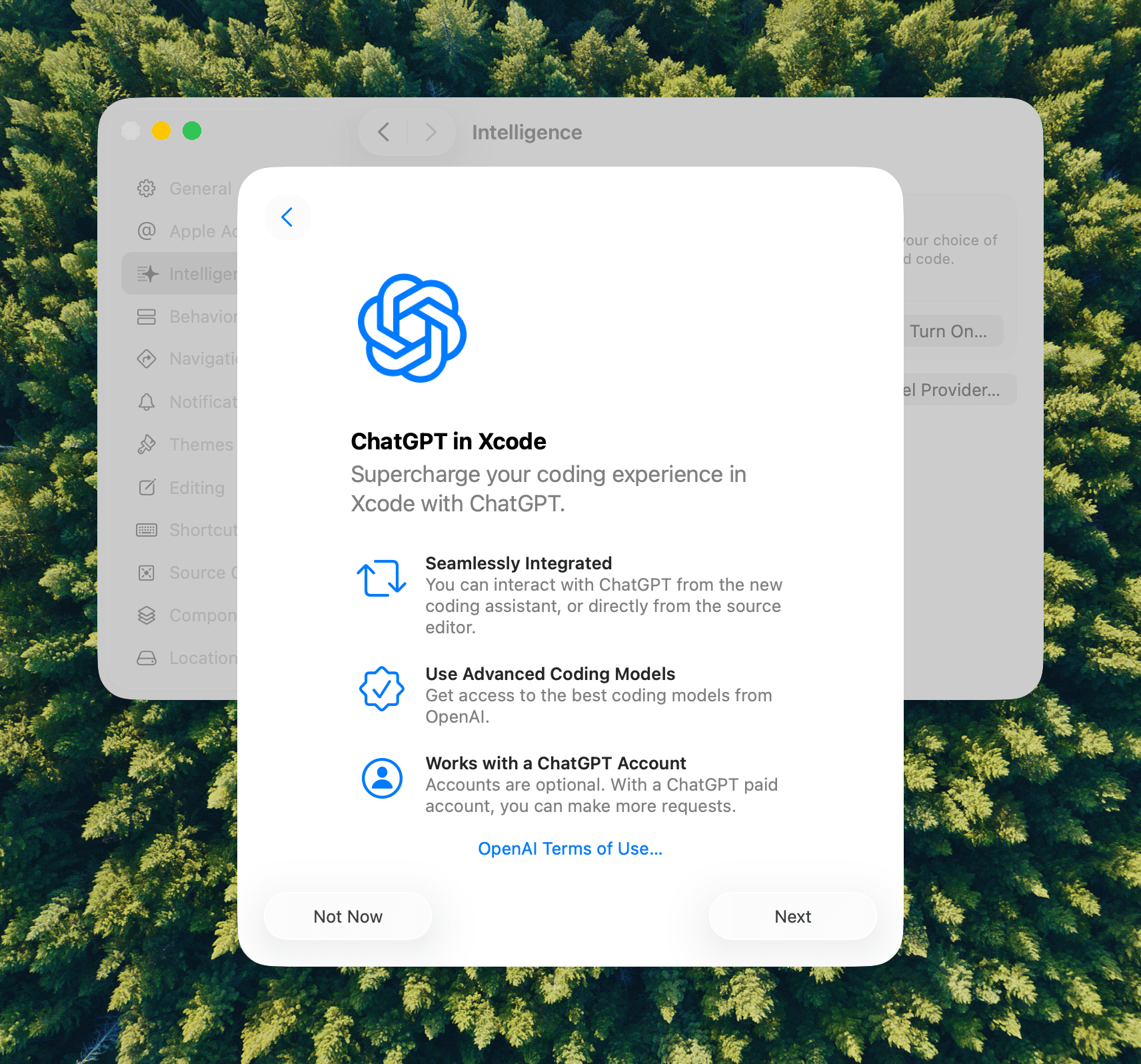Open Shortcuts keyboard icon in sidebar
Screen dimensions: 1141x1064
point(147,530)
